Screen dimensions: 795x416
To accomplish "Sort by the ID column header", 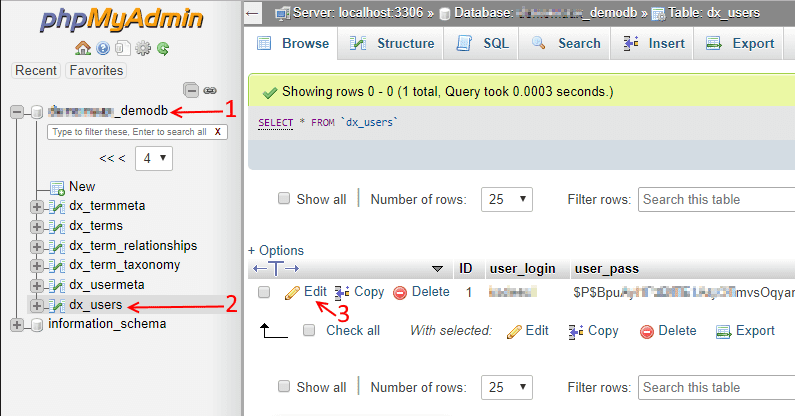I will pyautogui.click(x=465, y=269).
